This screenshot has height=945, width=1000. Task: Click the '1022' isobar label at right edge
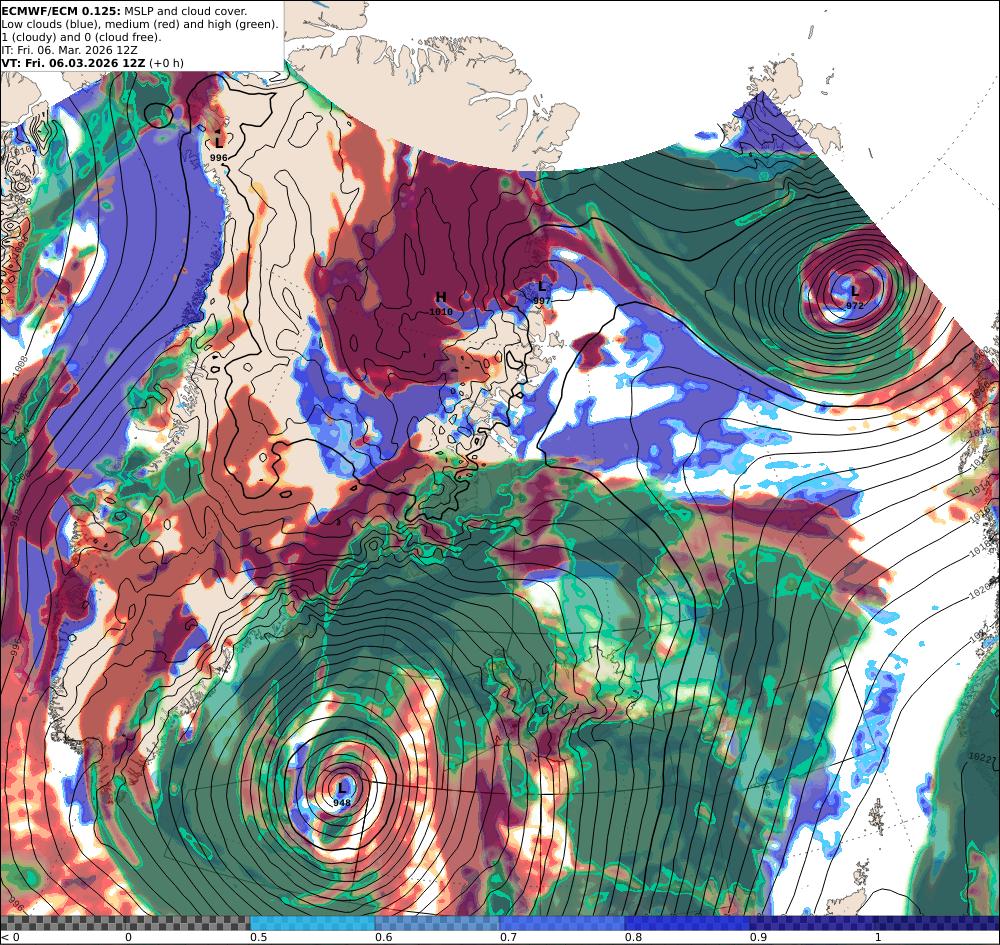pos(978,756)
